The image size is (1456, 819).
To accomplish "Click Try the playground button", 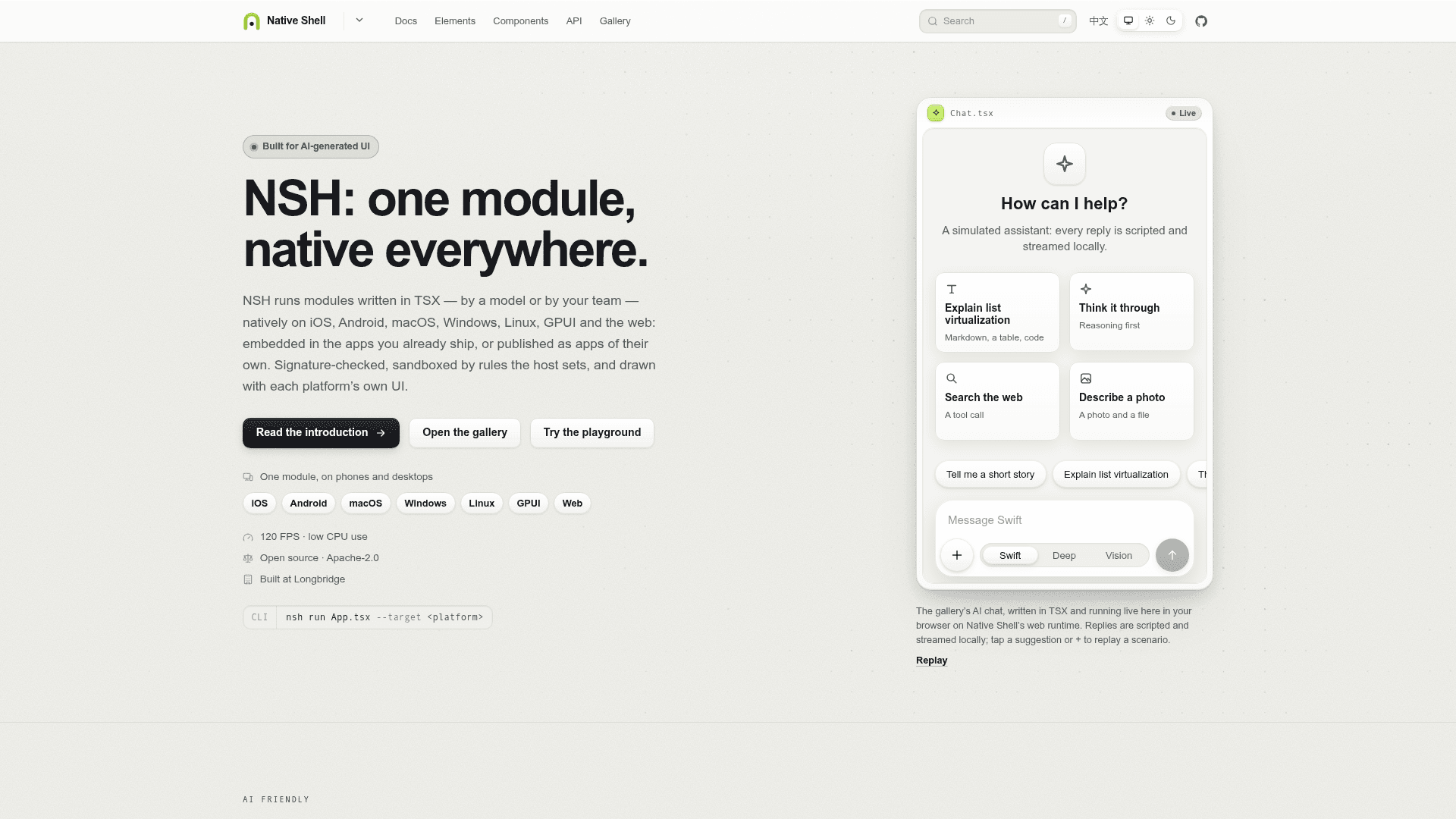I will point(592,433).
